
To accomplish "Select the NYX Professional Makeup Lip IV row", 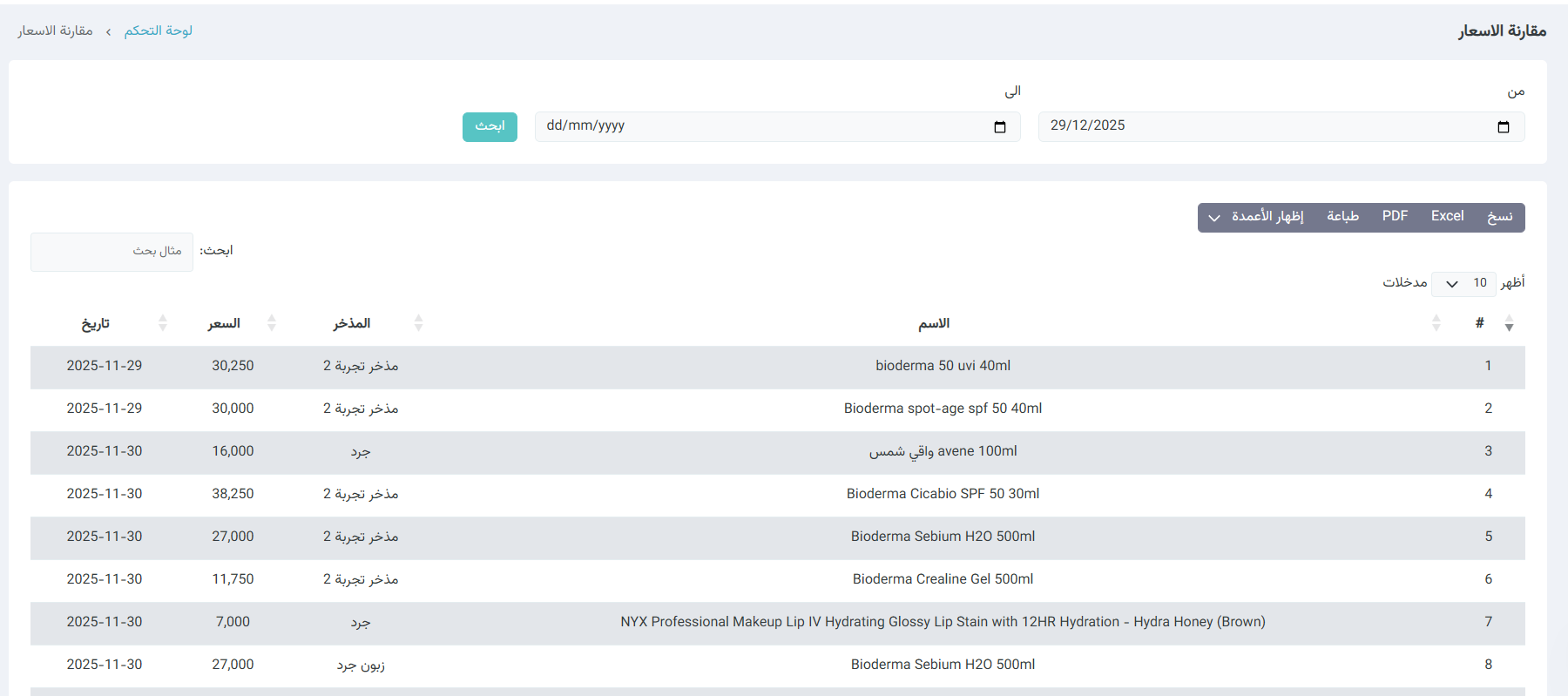I will pyautogui.click(x=943, y=622).
